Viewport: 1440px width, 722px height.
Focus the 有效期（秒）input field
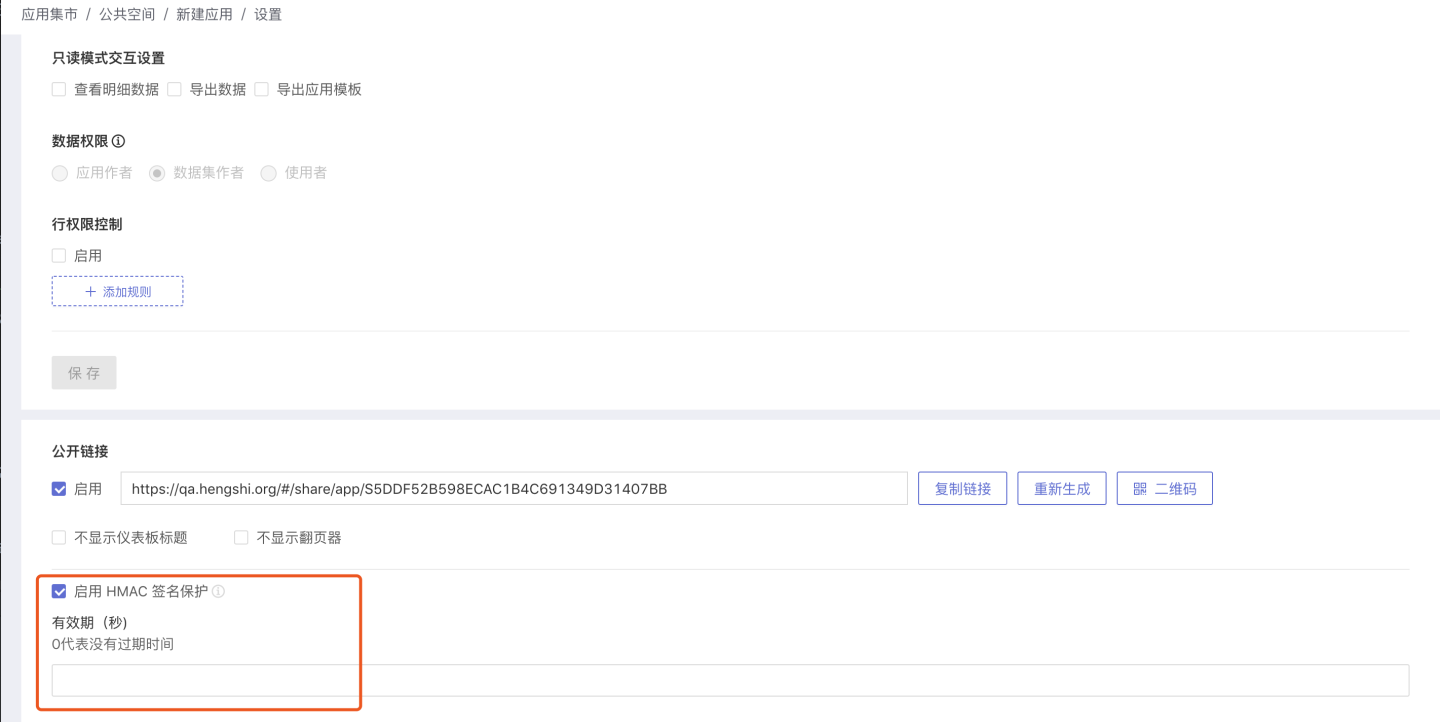(730, 680)
